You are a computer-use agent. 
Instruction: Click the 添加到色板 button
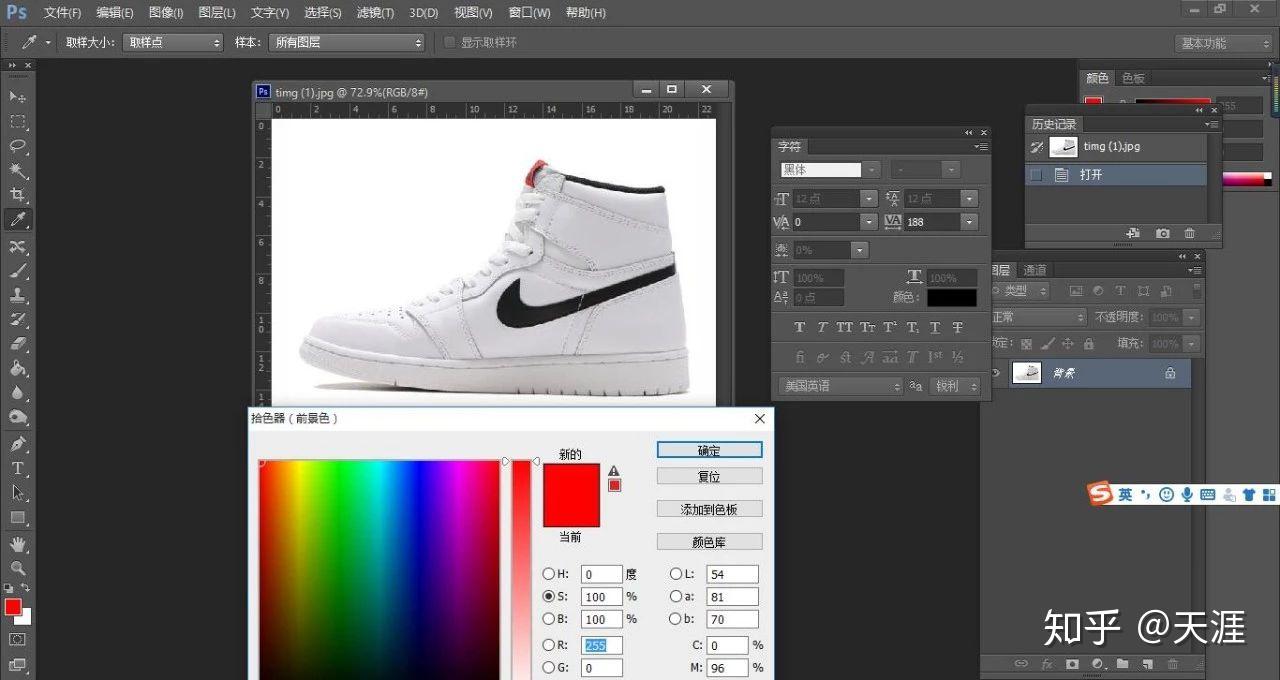point(709,509)
